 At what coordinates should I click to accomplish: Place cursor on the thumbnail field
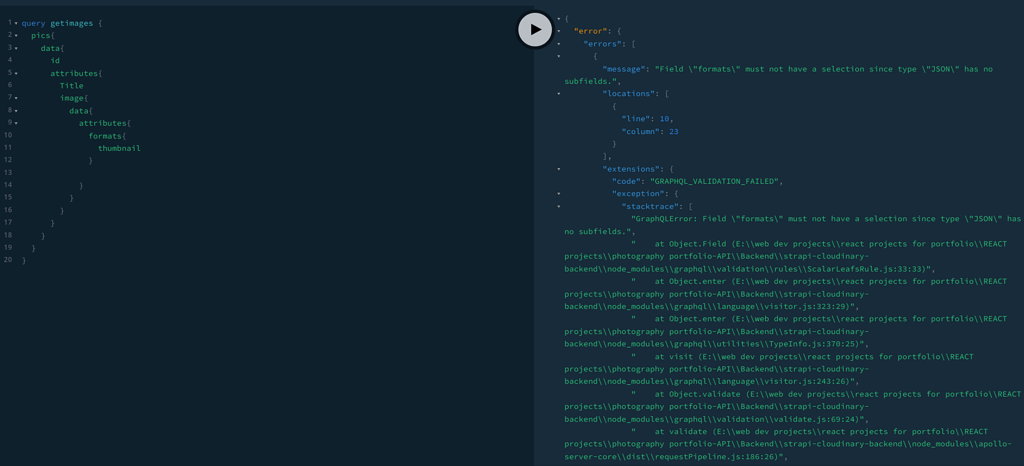coord(119,148)
